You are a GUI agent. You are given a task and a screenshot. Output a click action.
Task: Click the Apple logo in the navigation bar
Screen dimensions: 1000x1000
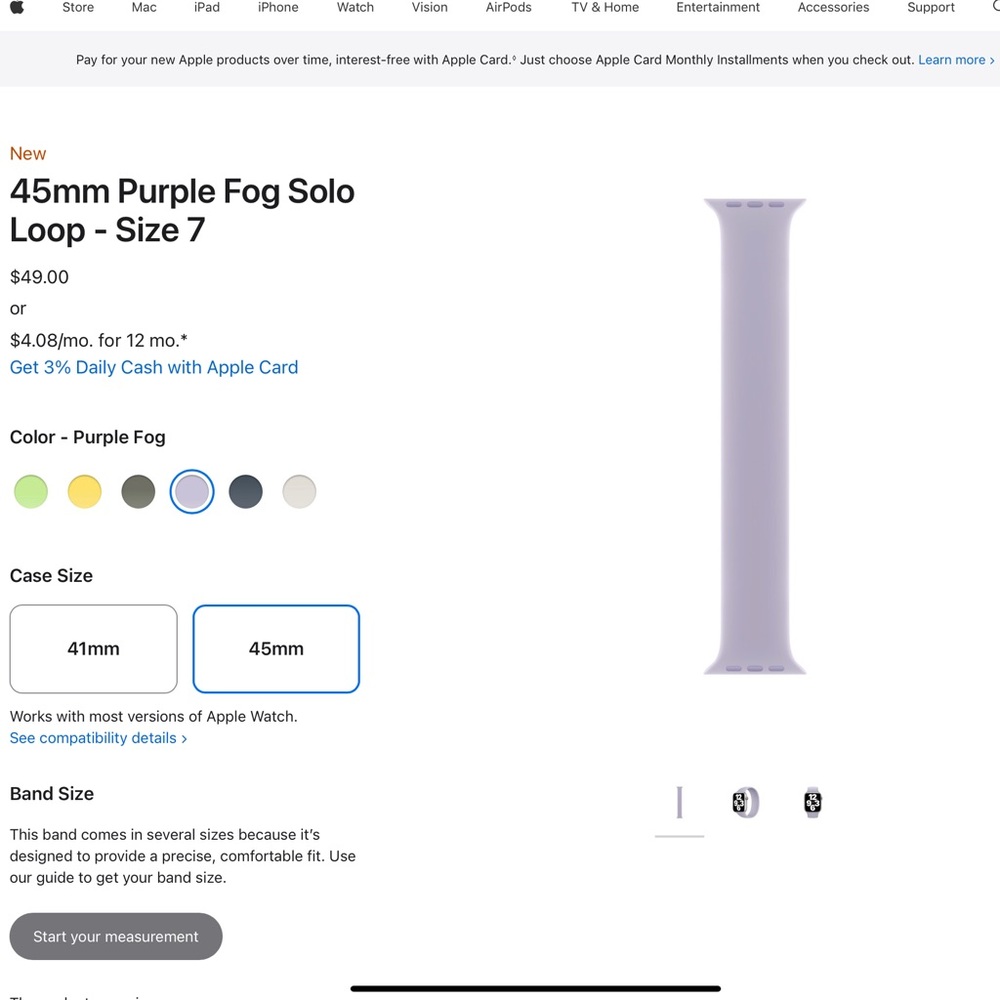click(x=15, y=7)
